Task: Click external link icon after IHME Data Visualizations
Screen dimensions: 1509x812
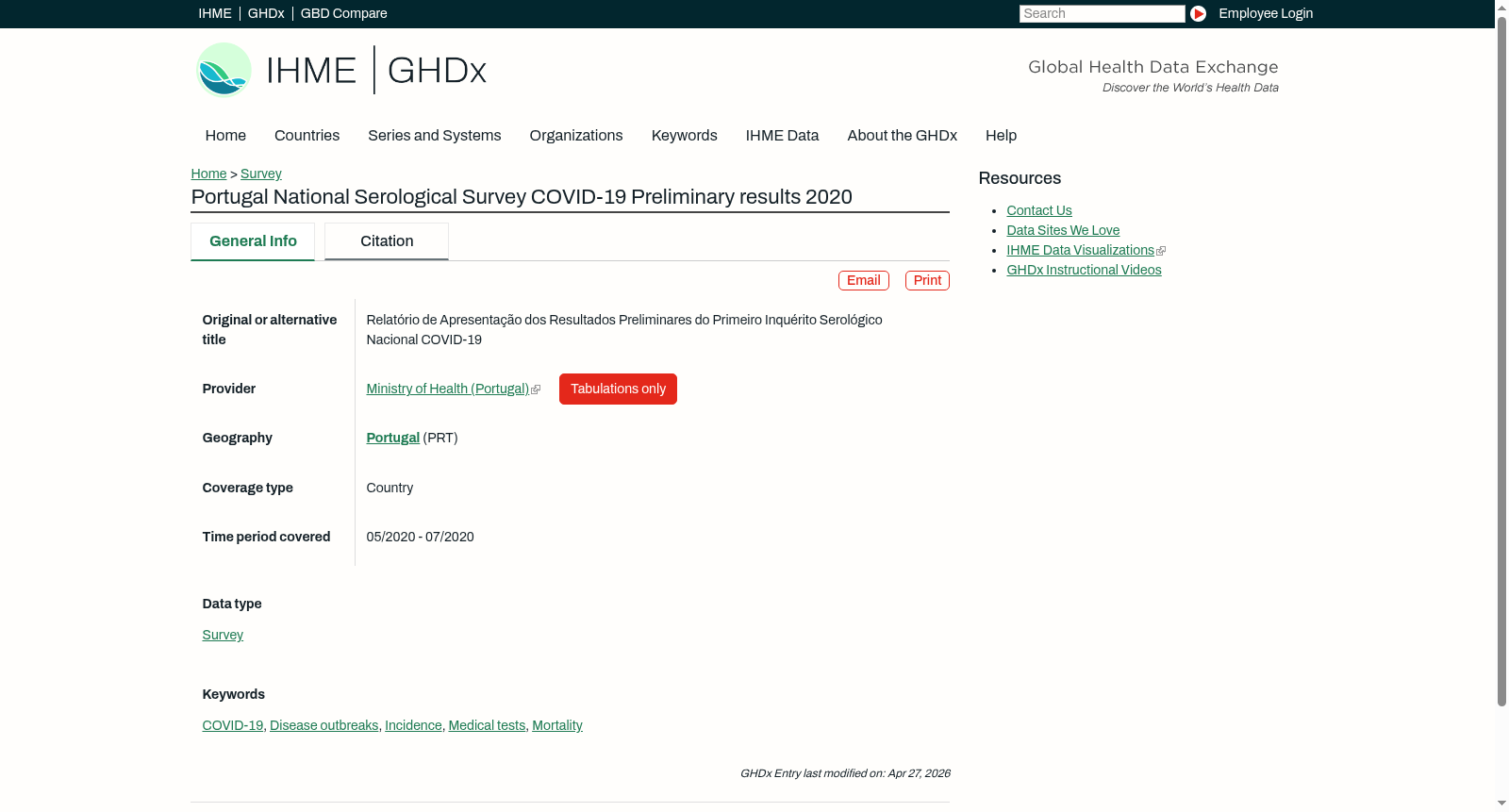Action: tap(1161, 251)
